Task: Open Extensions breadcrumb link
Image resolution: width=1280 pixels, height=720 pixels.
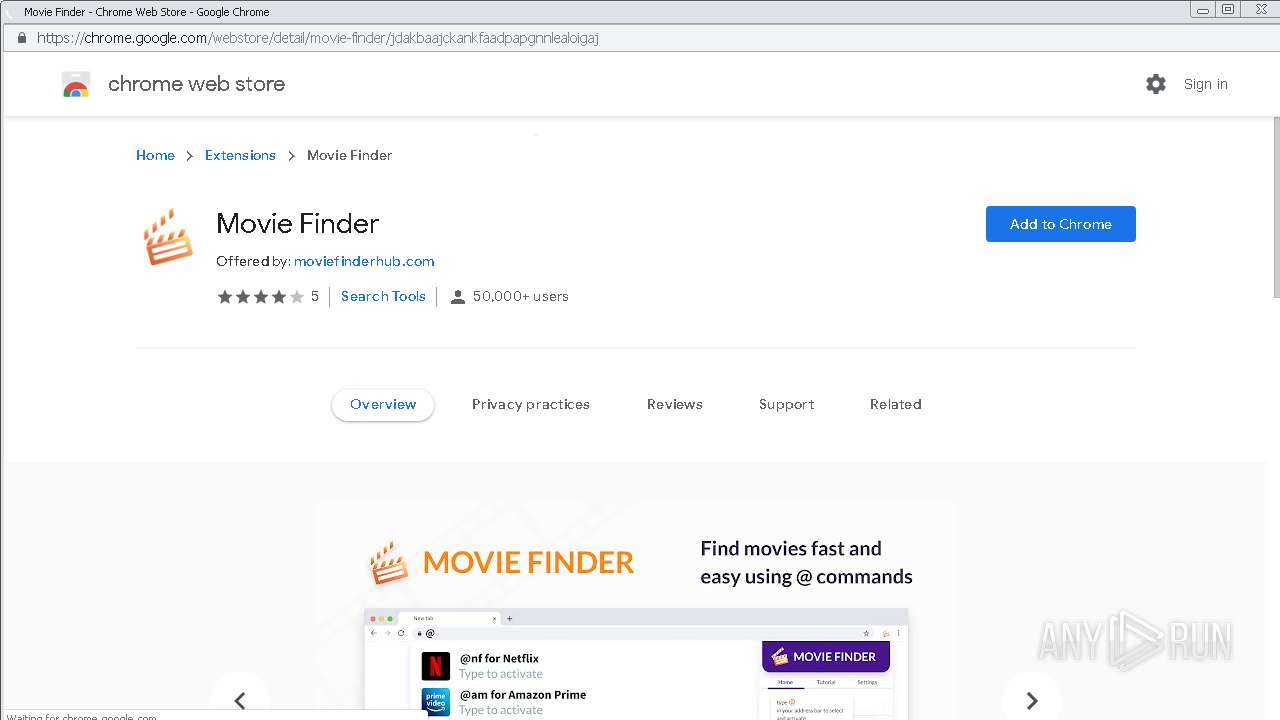Action: pyautogui.click(x=240, y=155)
